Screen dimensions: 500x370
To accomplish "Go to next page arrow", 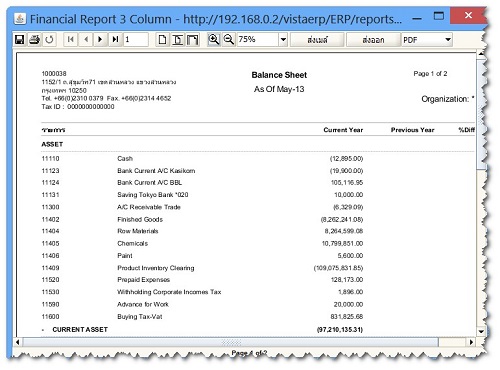I will tap(100, 40).
